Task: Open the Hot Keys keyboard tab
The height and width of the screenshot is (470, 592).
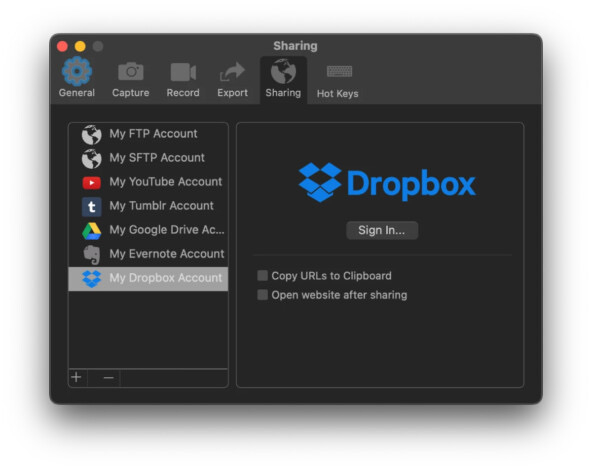Action: (x=338, y=79)
